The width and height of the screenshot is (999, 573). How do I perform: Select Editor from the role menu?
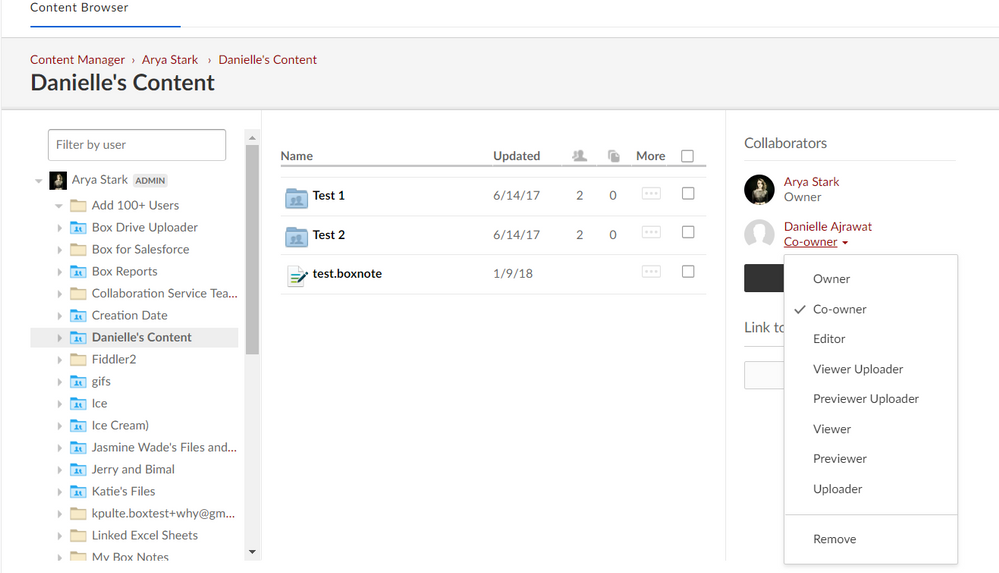[x=829, y=339]
